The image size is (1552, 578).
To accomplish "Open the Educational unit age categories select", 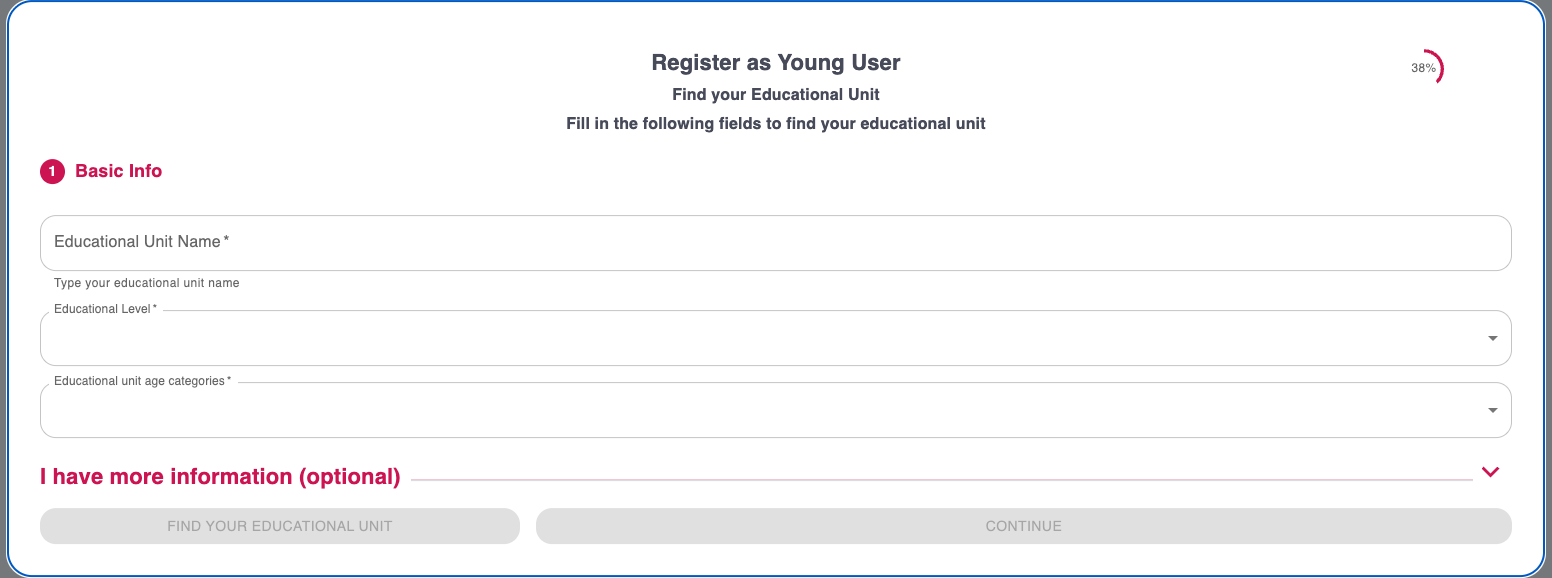I will pyautogui.click(x=760, y=411).
